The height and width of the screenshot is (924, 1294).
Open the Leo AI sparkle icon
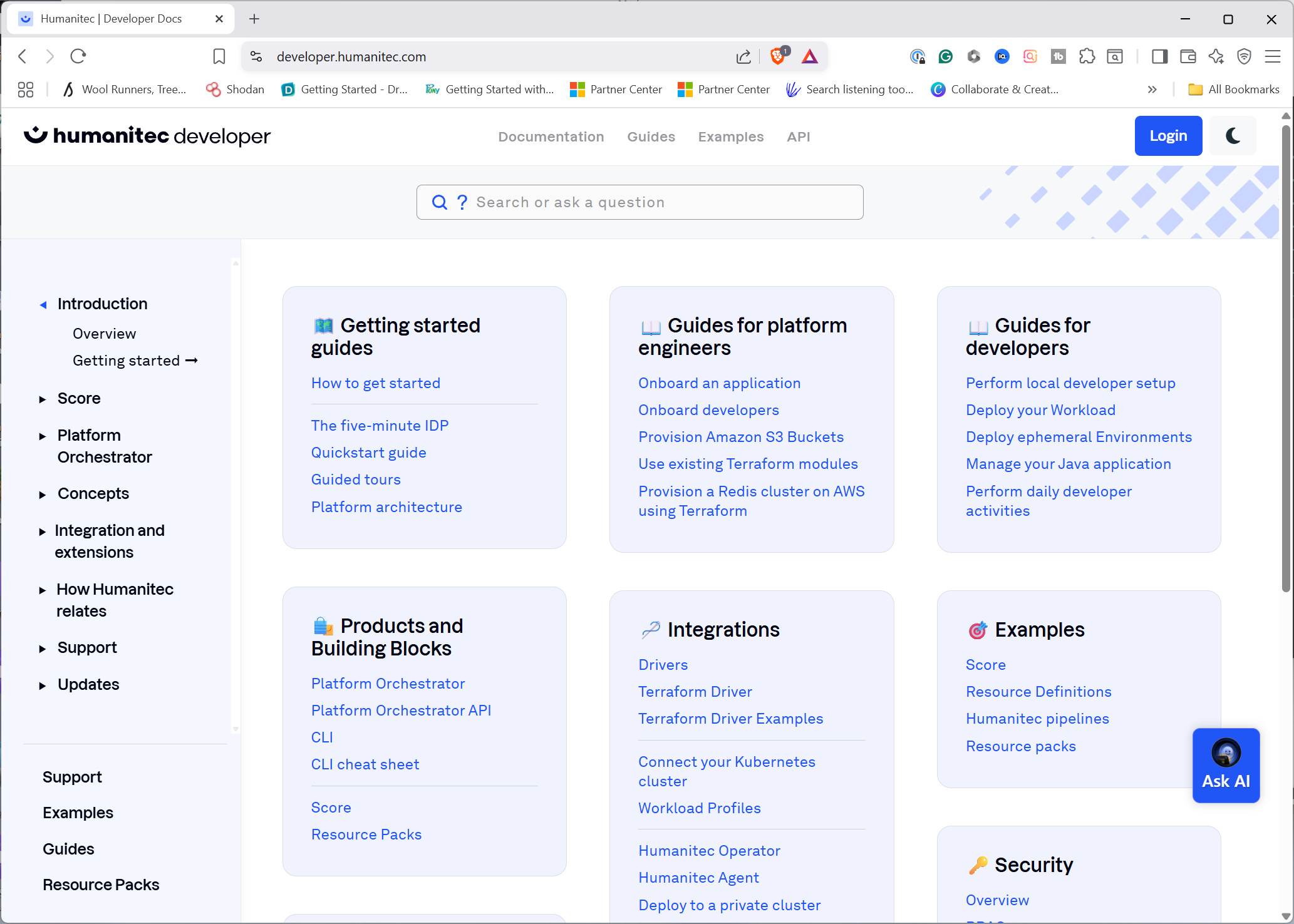click(x=1216, y=56)
